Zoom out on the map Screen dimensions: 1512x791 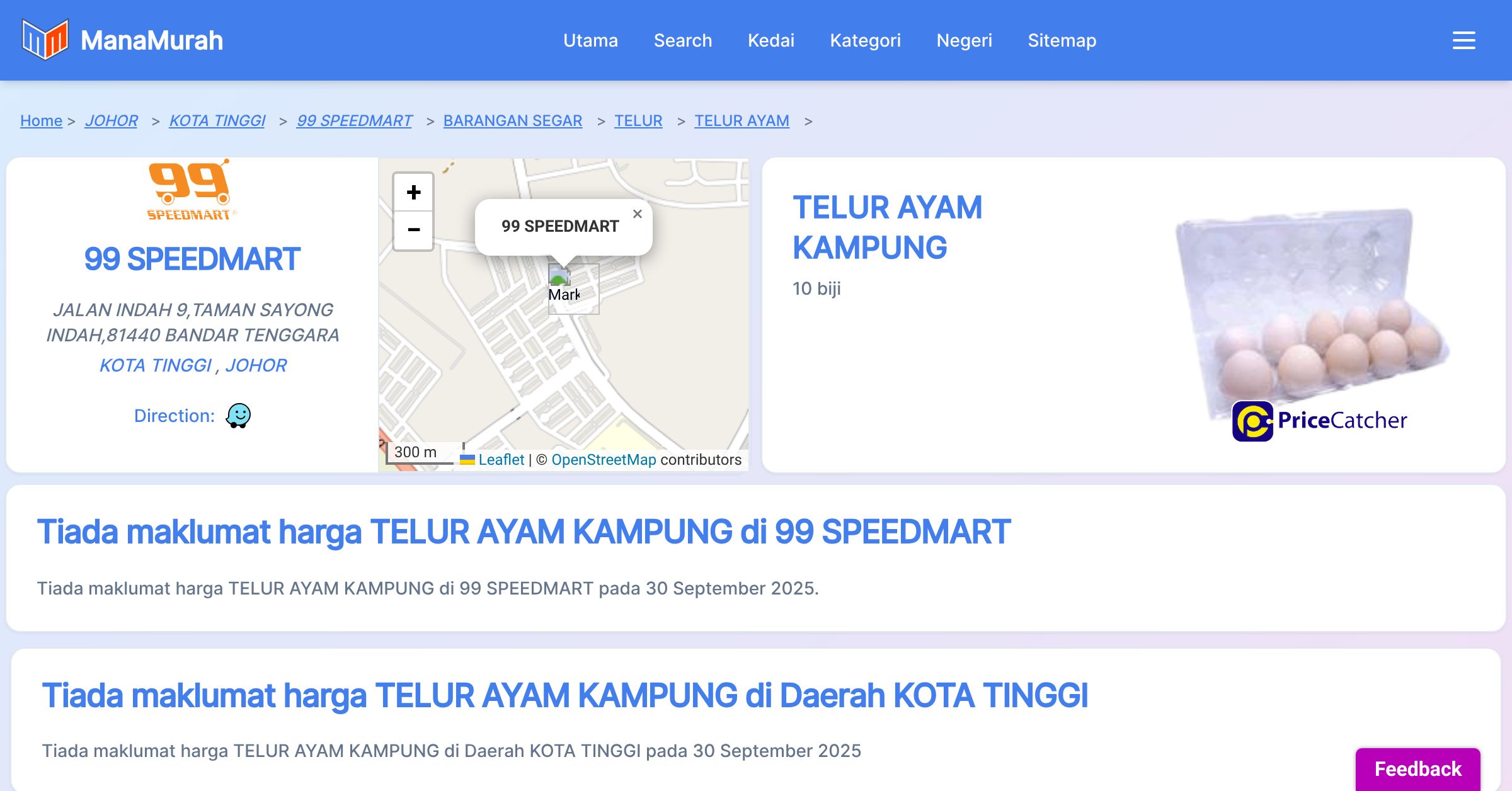(x=413, y=230)
